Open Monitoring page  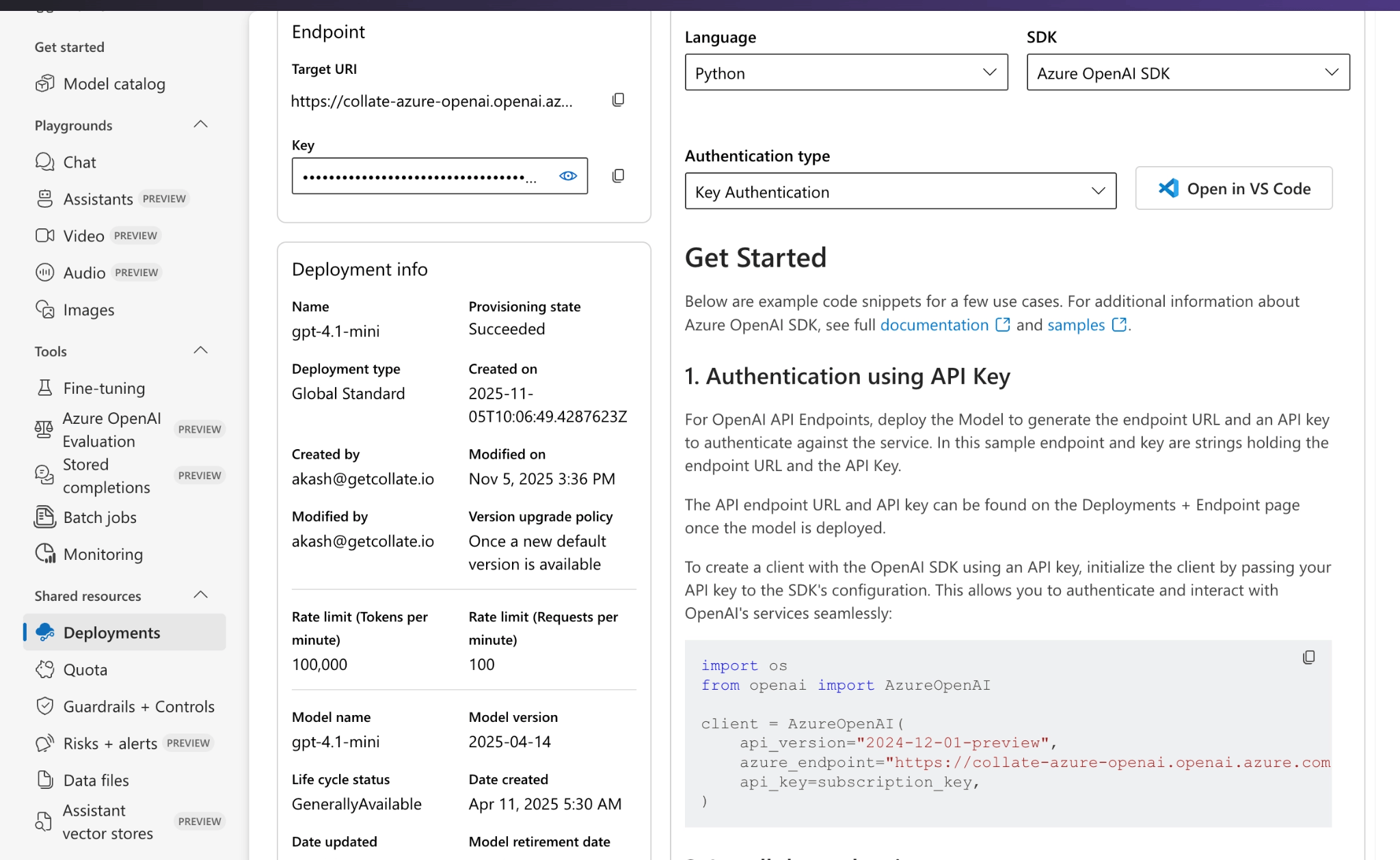click(x=103, y=554)
